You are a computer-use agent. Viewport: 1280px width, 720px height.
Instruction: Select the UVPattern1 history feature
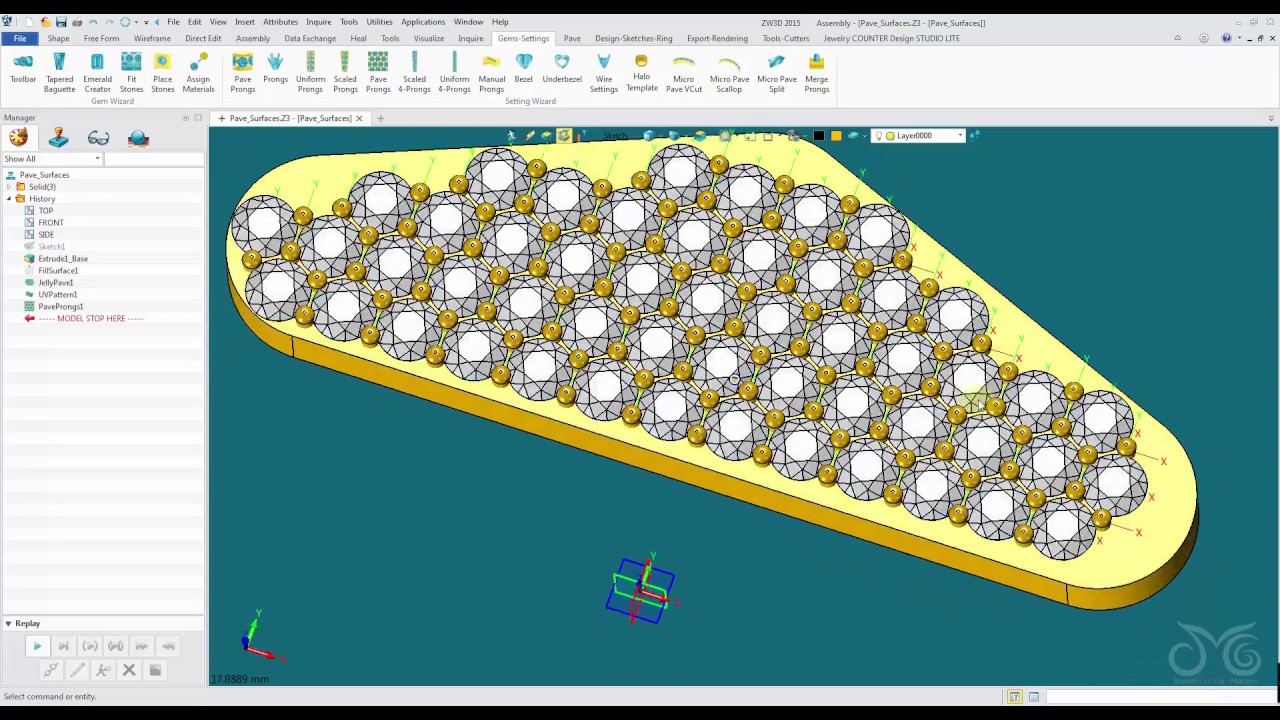(x=57, y=295)
